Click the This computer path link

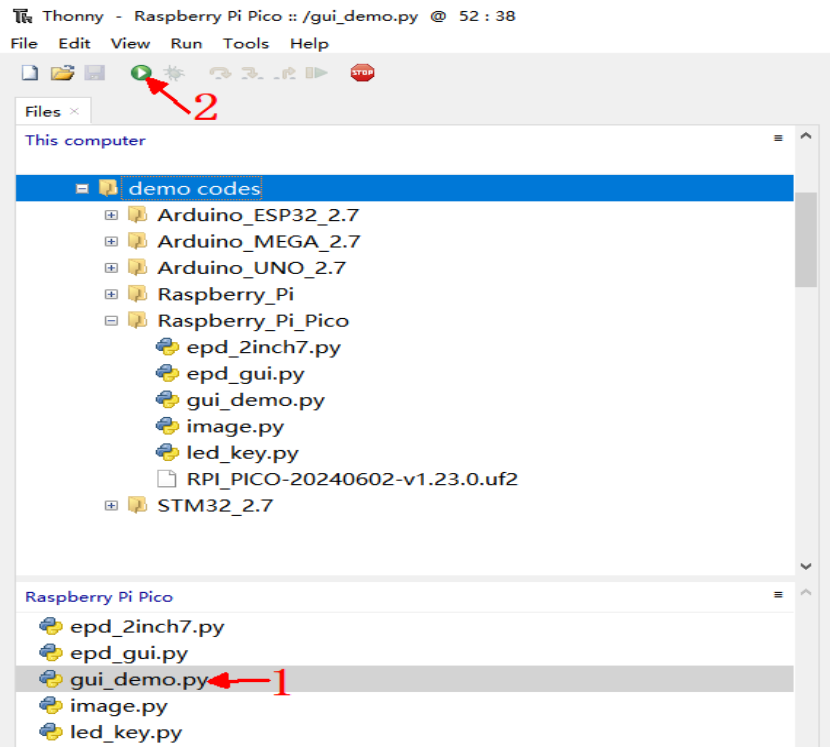(85, 140)
